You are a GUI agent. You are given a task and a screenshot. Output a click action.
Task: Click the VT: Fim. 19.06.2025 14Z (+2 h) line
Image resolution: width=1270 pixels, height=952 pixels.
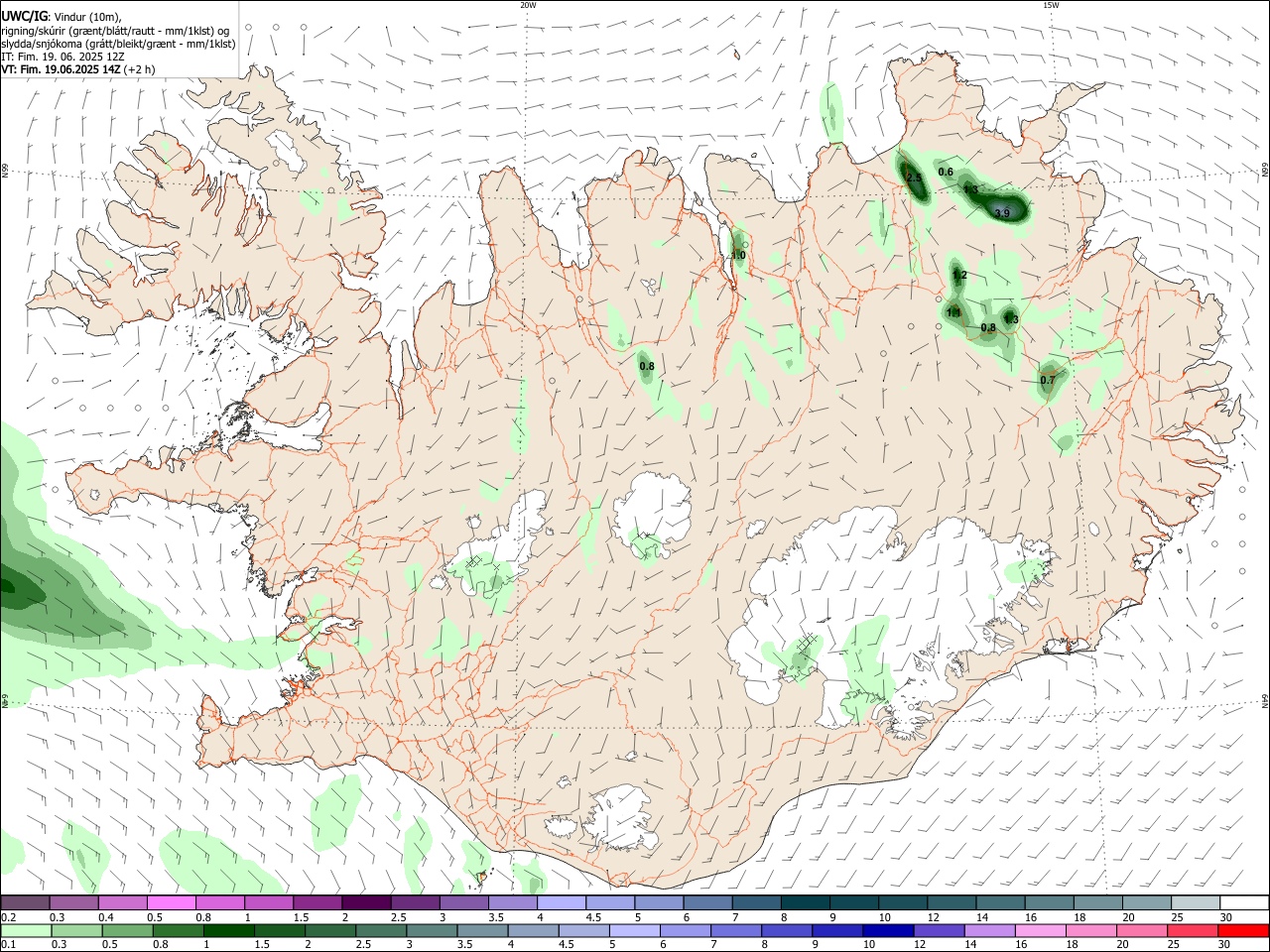[77, 69]
